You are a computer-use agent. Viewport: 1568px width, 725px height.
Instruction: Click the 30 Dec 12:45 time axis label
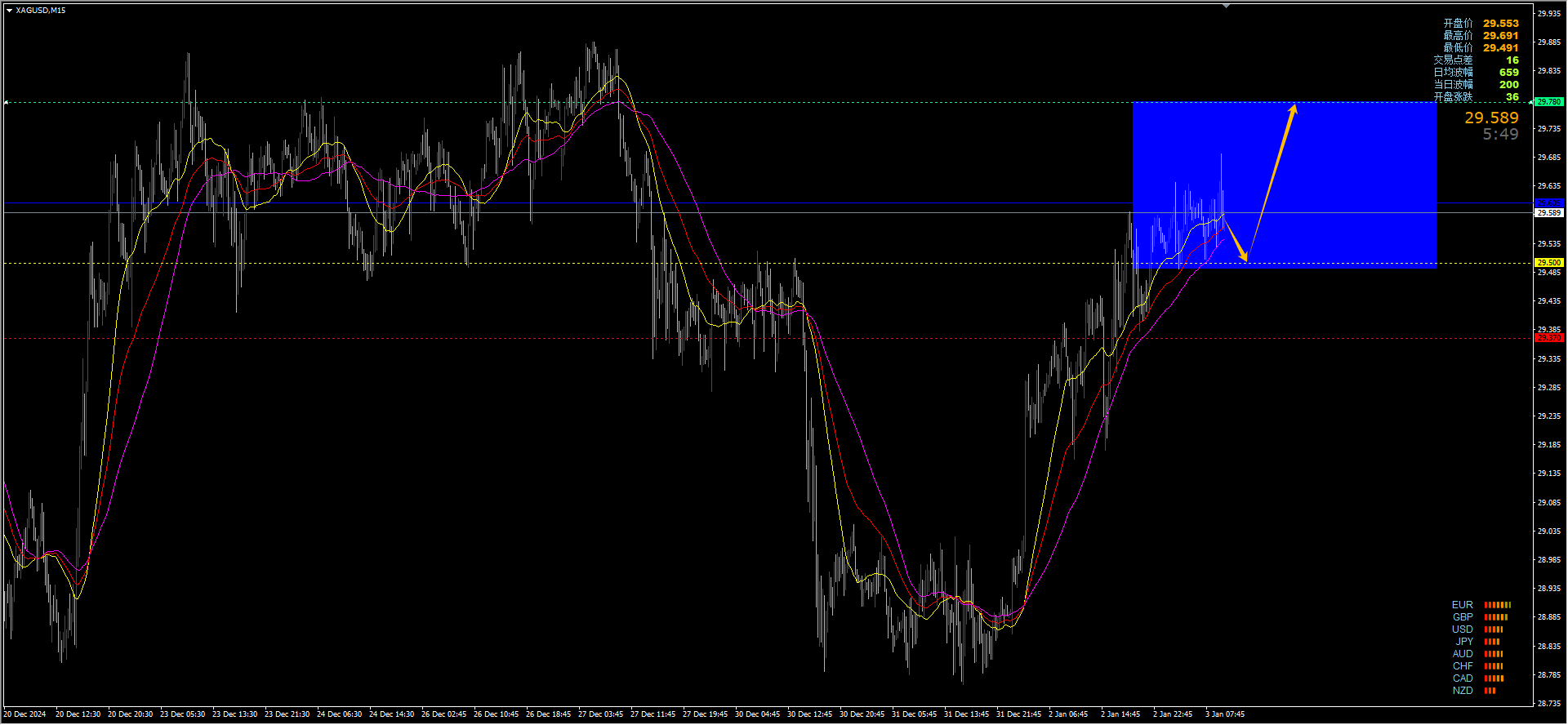(x=810, y=715)
